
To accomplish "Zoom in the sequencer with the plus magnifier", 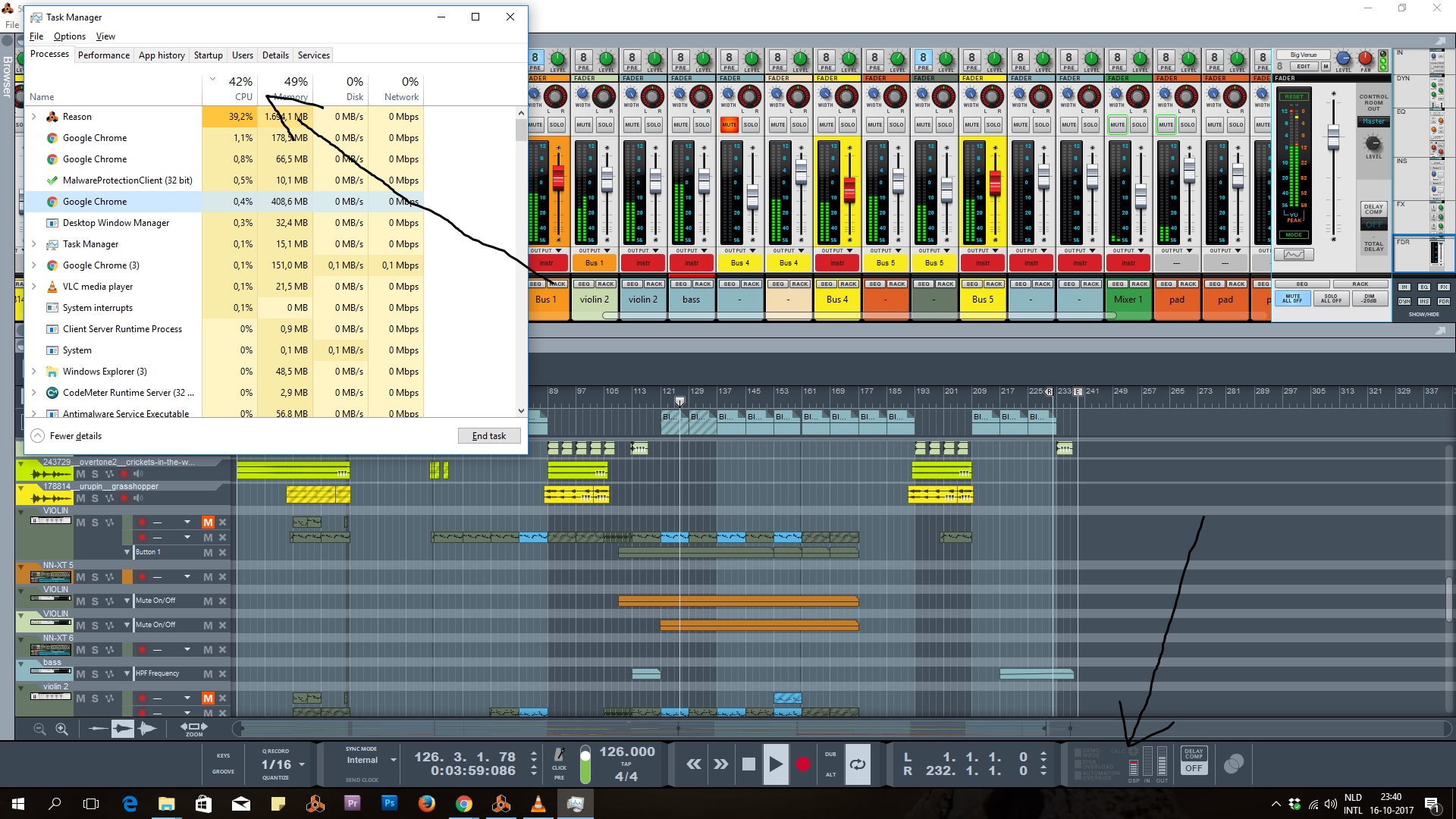I will click(x=61, y=729).
